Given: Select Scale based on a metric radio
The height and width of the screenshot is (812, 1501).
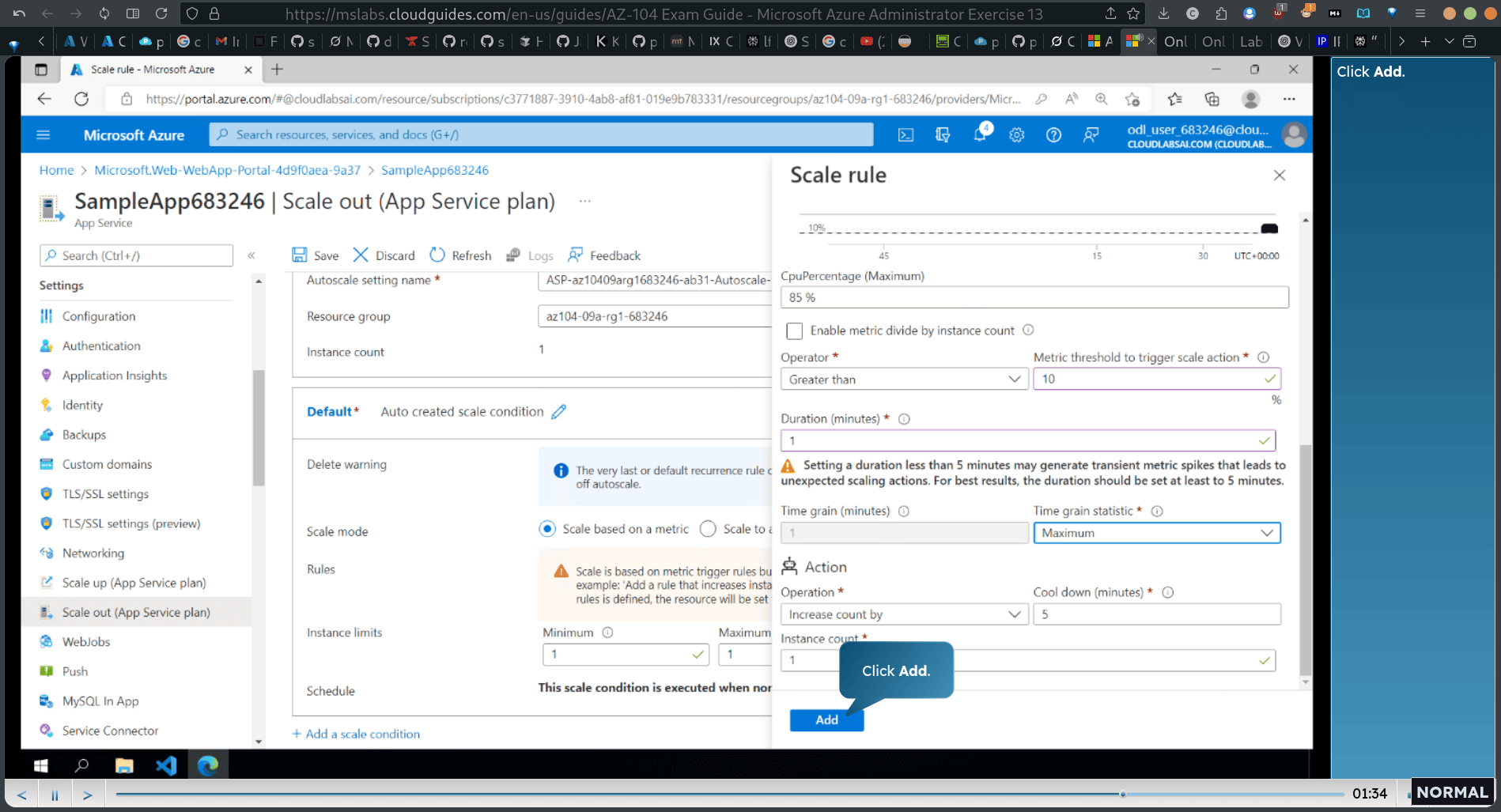Looking at the screenshot, I should 547,529.
